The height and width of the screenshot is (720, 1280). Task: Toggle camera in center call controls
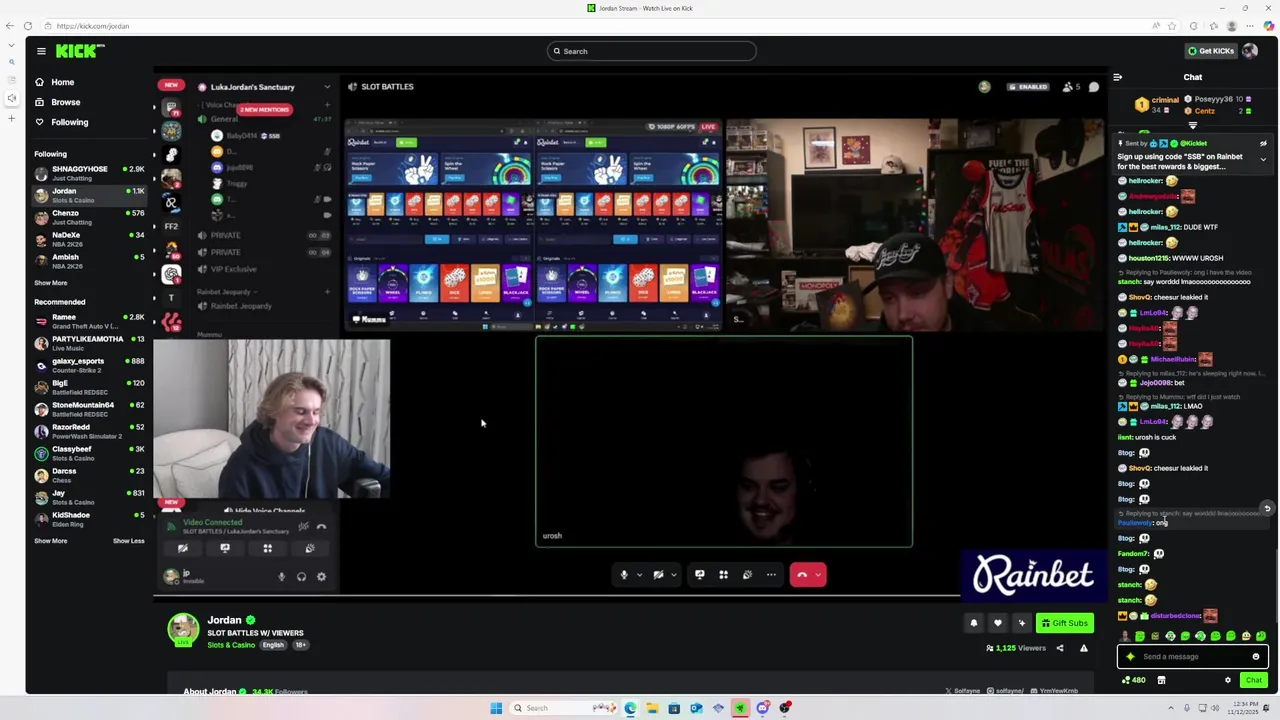point(658,574)
